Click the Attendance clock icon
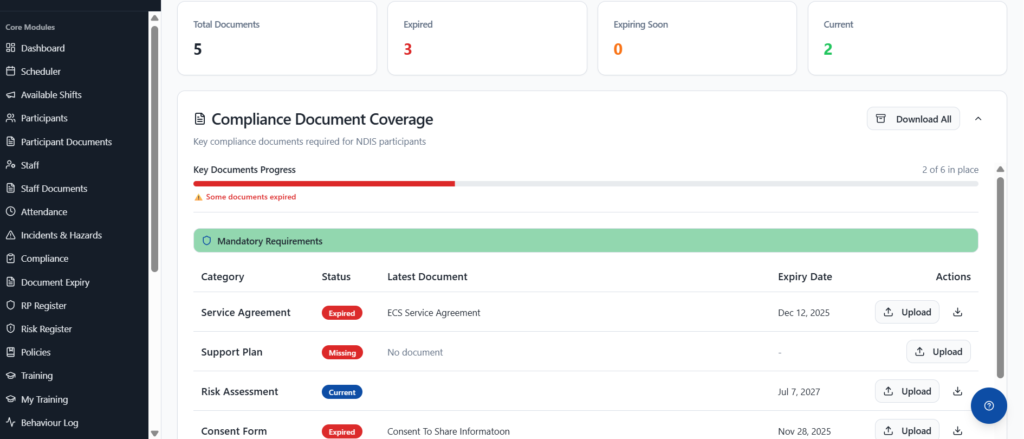Image resolution: width=1024 pixels, height=439 pixels. pos(10,212)
